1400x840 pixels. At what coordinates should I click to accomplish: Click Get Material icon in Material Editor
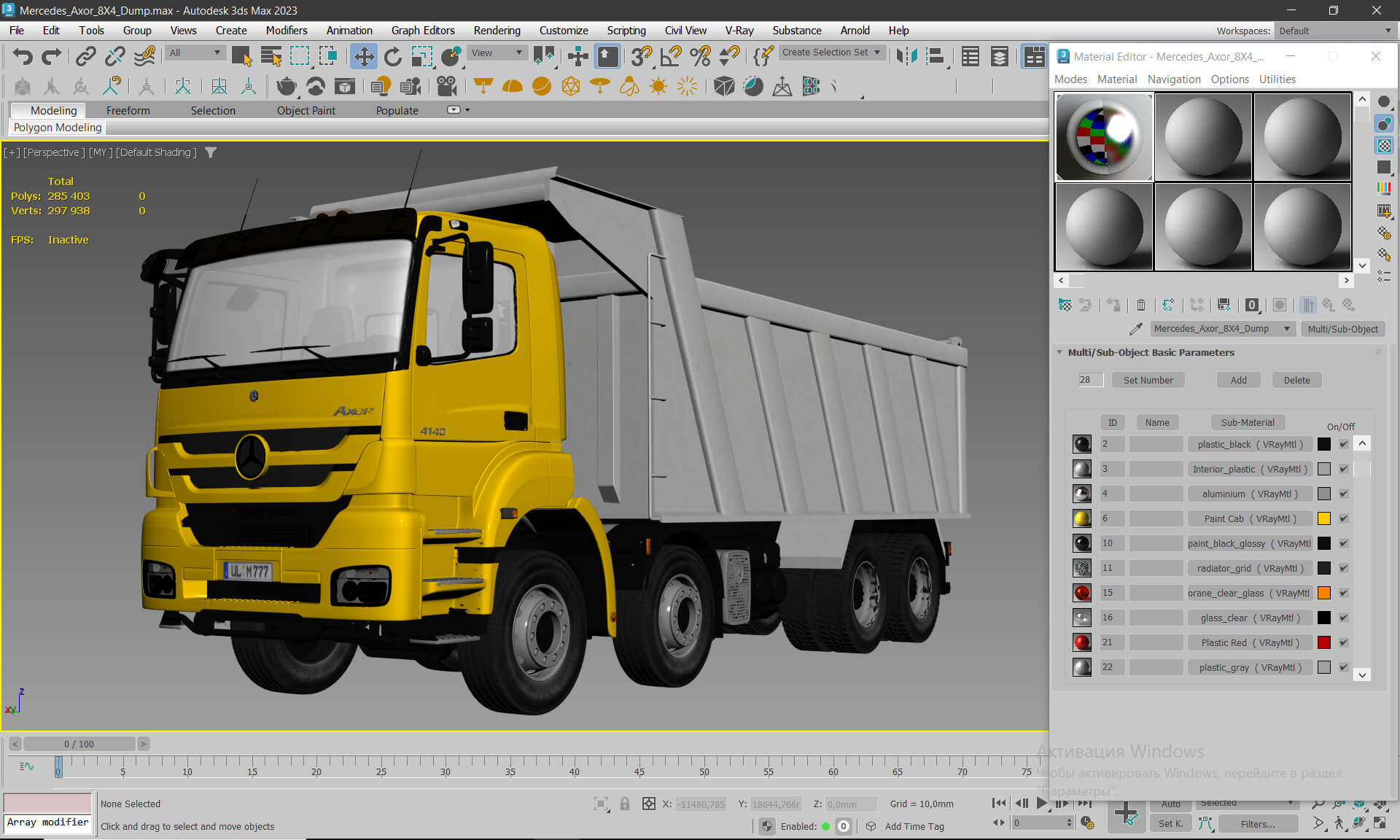tap(1065, 305)
